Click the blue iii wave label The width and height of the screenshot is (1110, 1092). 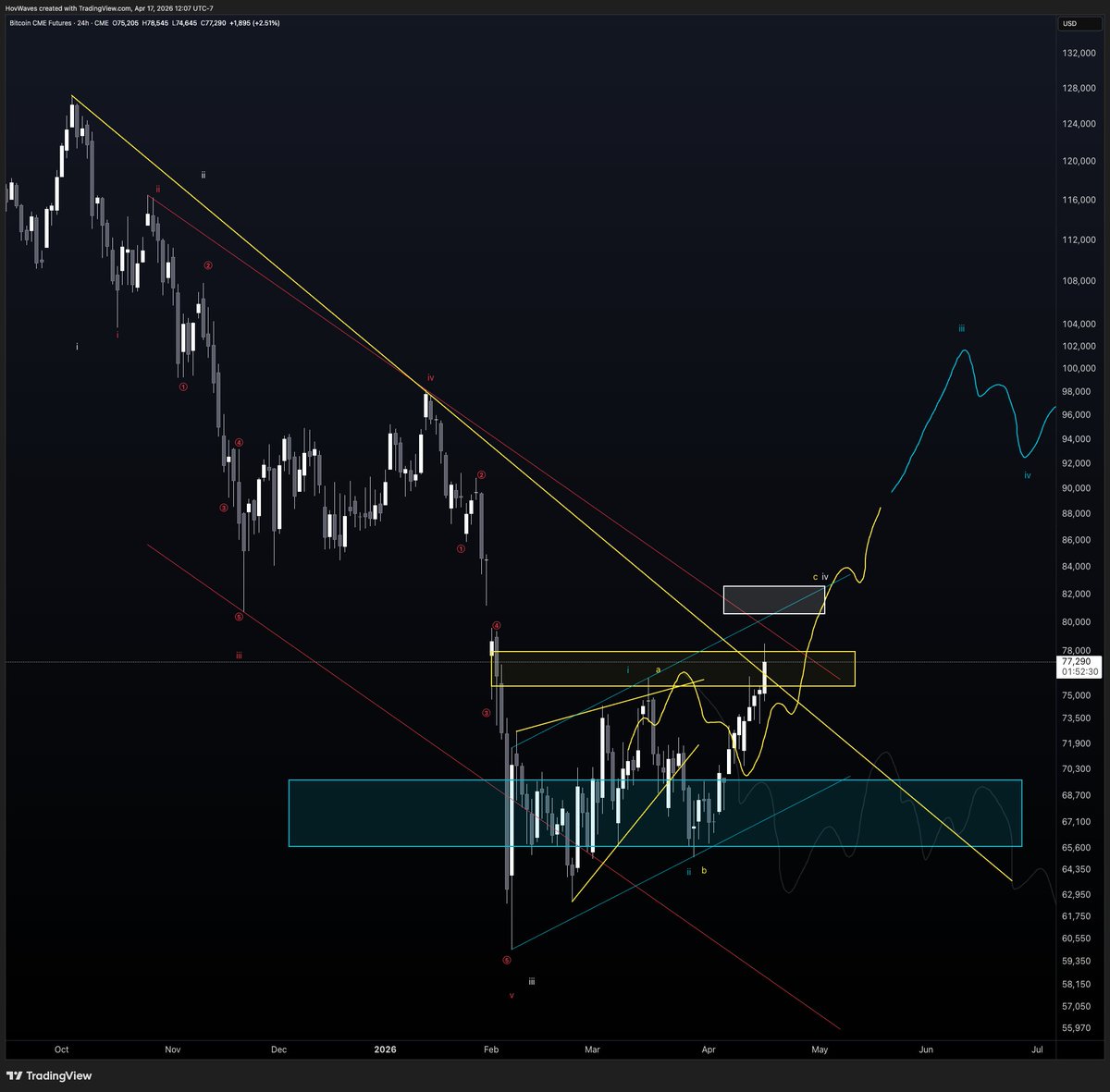pos(962,326)
